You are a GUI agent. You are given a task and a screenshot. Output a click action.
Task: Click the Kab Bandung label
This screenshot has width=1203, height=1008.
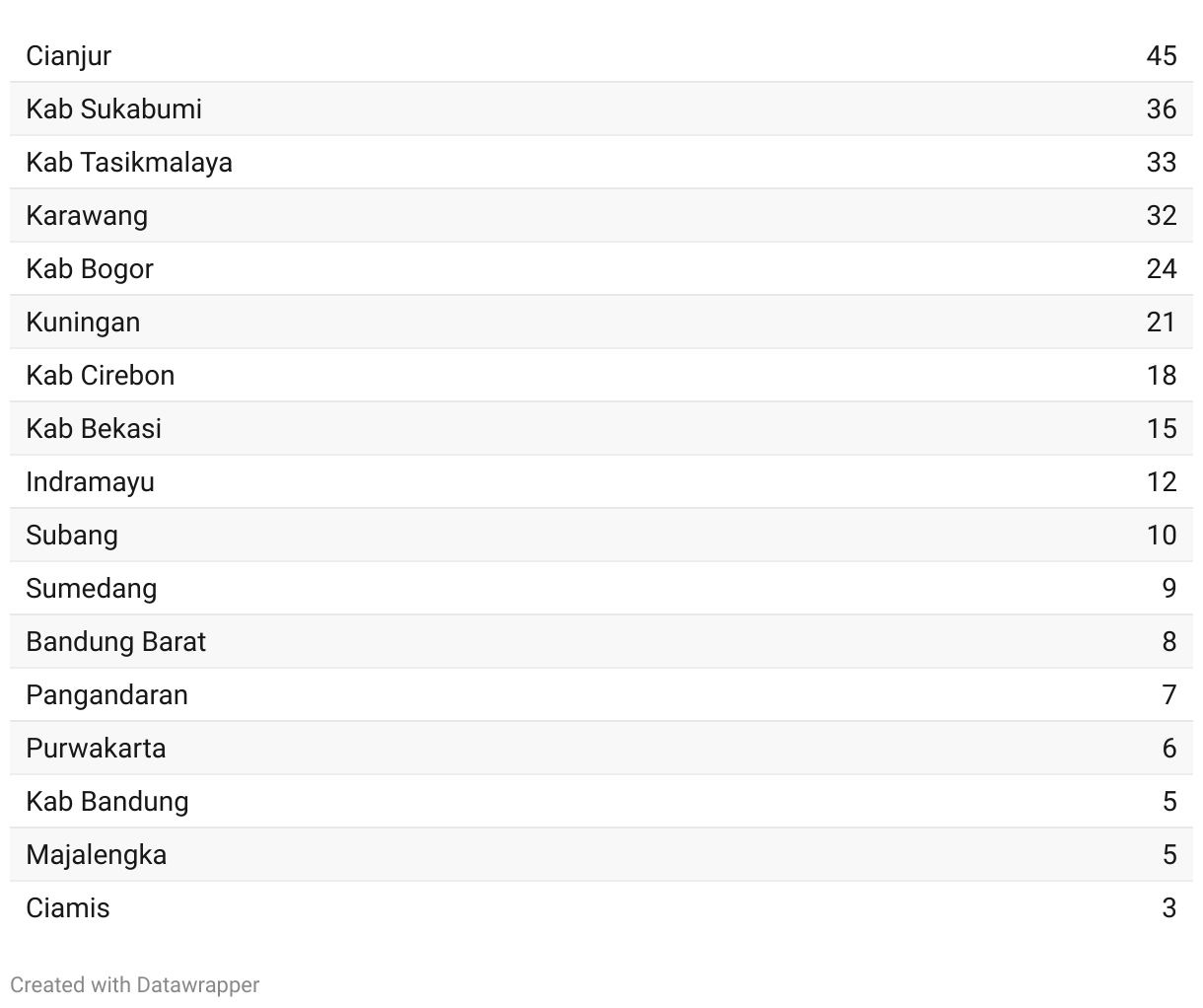click(x=107, y=801)
